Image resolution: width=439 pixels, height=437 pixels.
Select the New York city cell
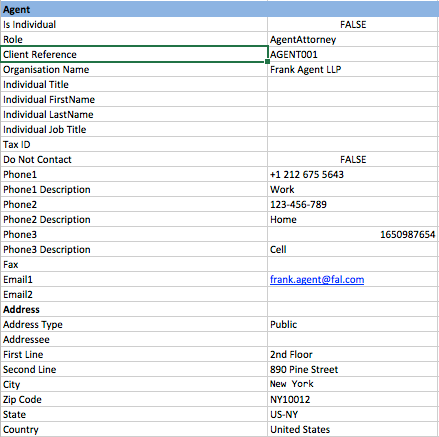click(353, 384)
